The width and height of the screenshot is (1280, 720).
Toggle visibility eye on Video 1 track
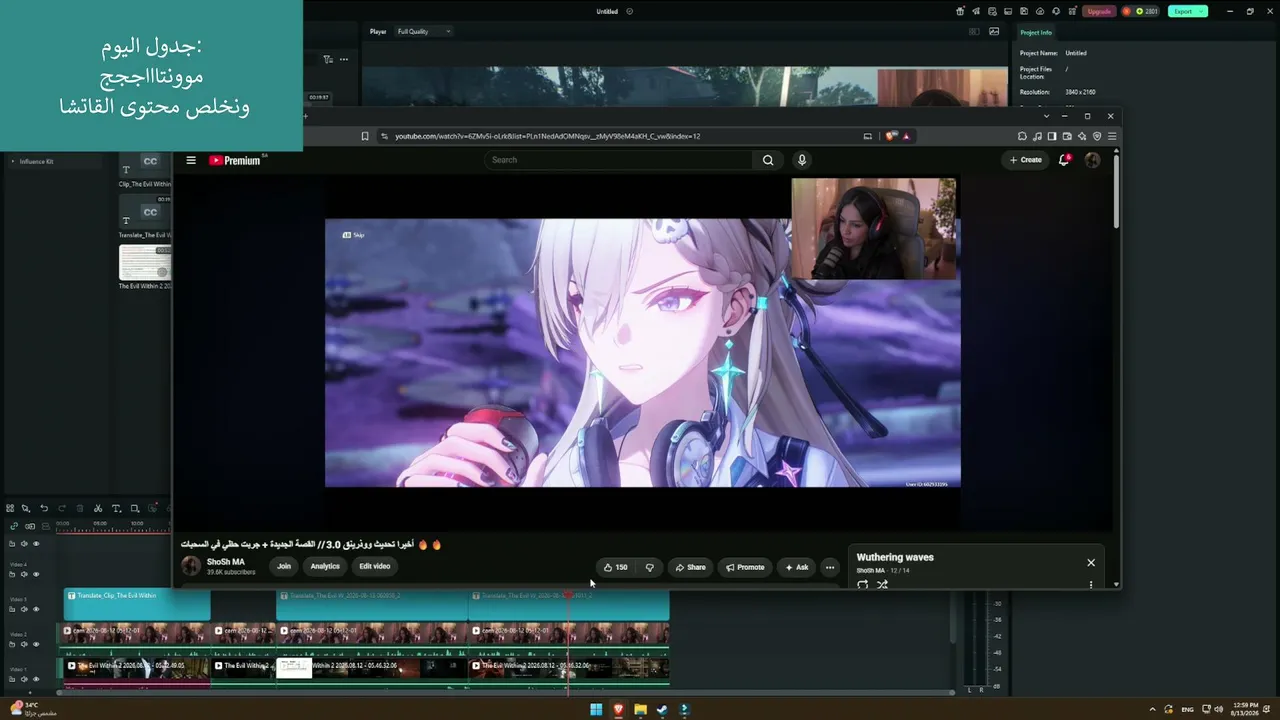[x=36, y=679]
